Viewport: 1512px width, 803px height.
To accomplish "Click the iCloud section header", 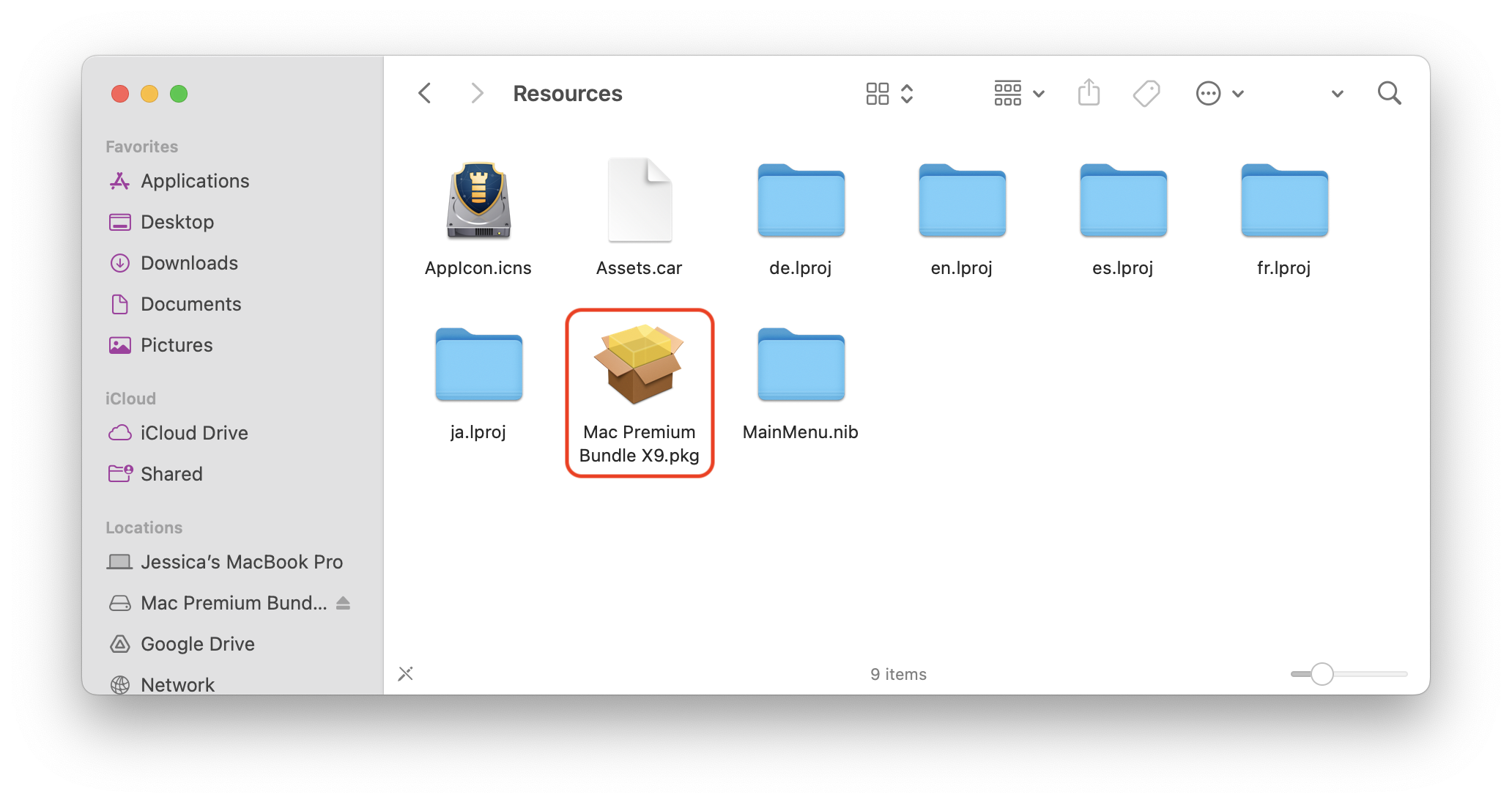I will 130,399.
